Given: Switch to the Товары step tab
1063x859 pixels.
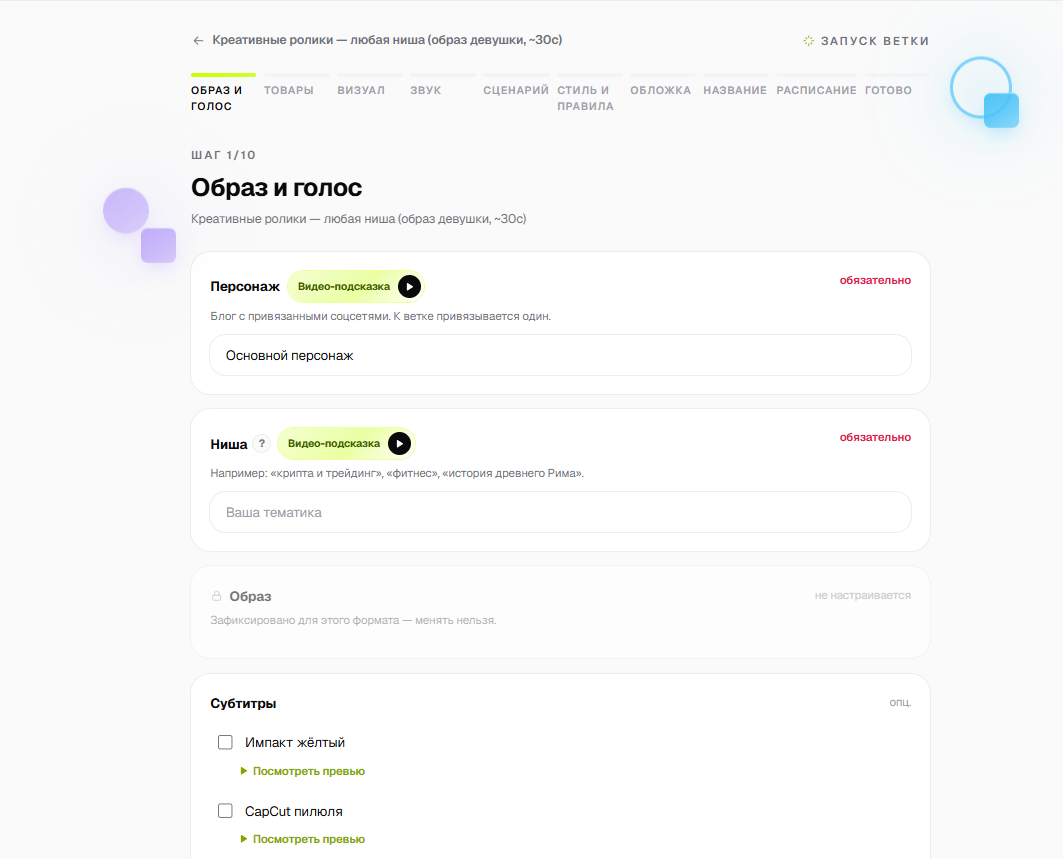Looking at the screenshot, I should pos(289,90).
